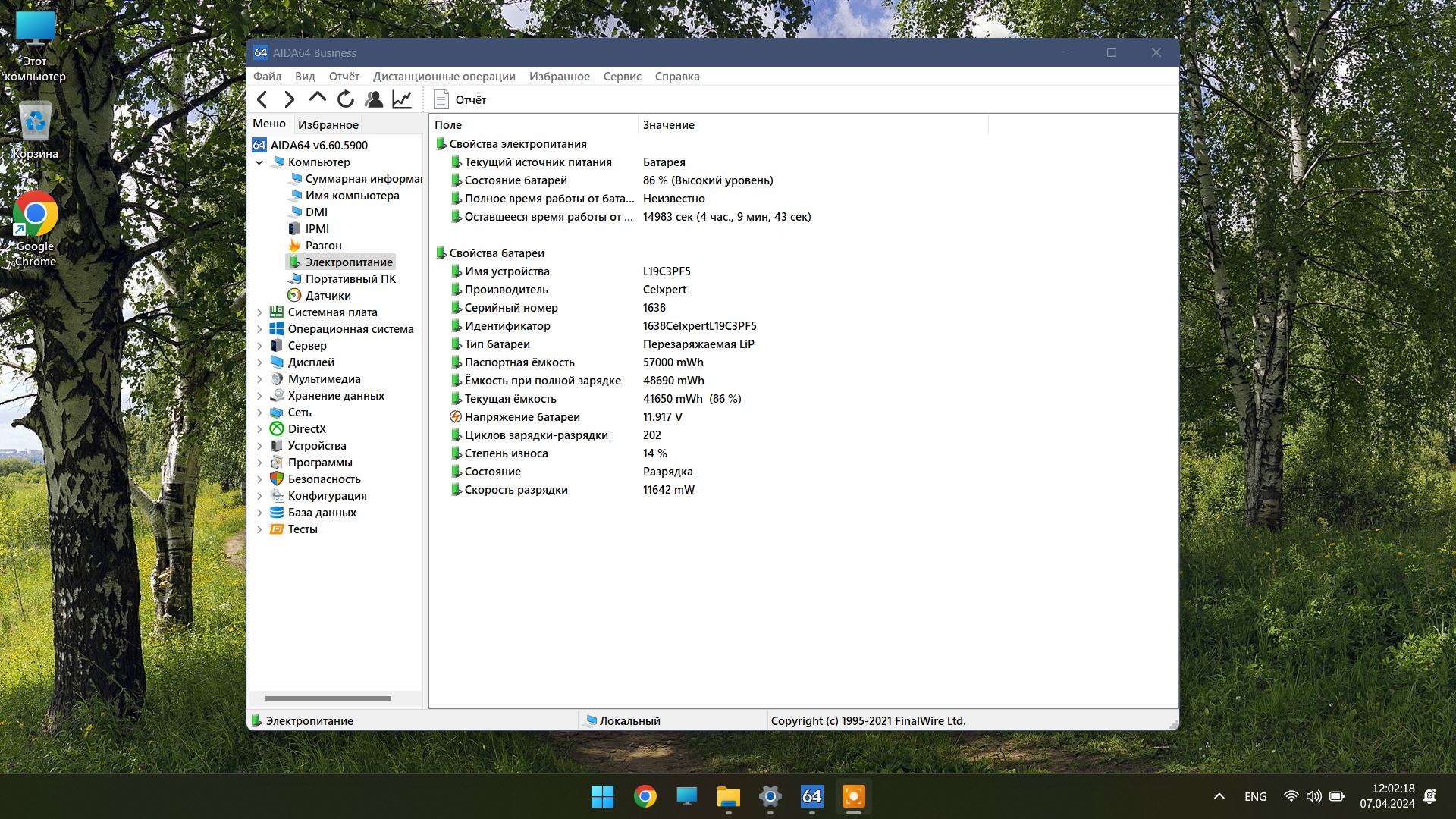1456x819 pixels.
Task: Expand the Хранение данных node
Action: [x=259, y=396]
